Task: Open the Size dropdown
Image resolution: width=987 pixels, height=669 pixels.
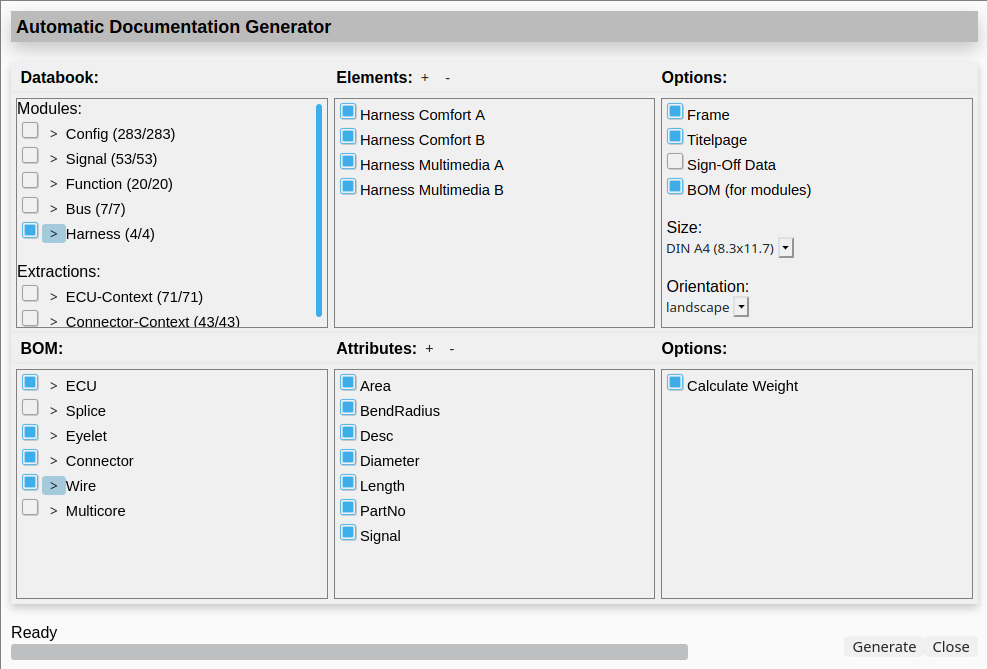Action: (x=786, y=248)
